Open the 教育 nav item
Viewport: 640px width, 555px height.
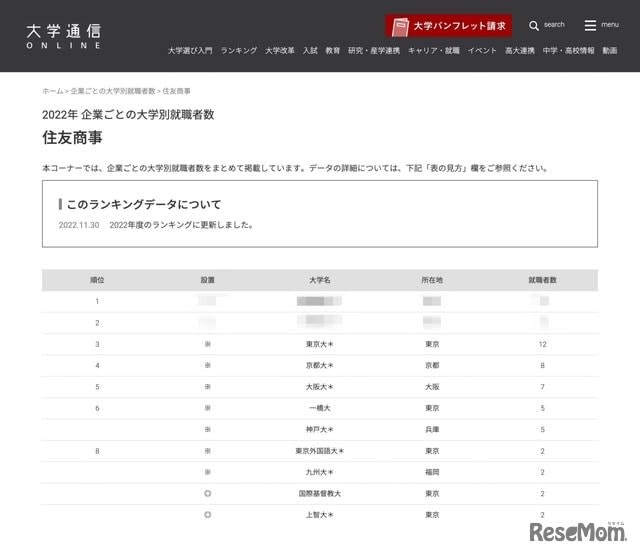click(333, 51)
